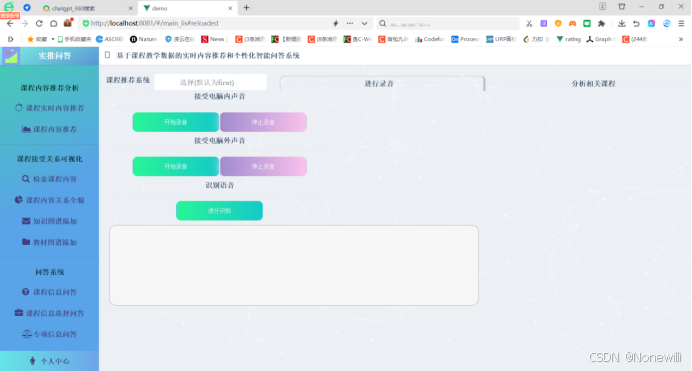Open the browser downloads icon
Image resolution: width=692 pixels, height=371 pixels.
[x=621, y=23]
